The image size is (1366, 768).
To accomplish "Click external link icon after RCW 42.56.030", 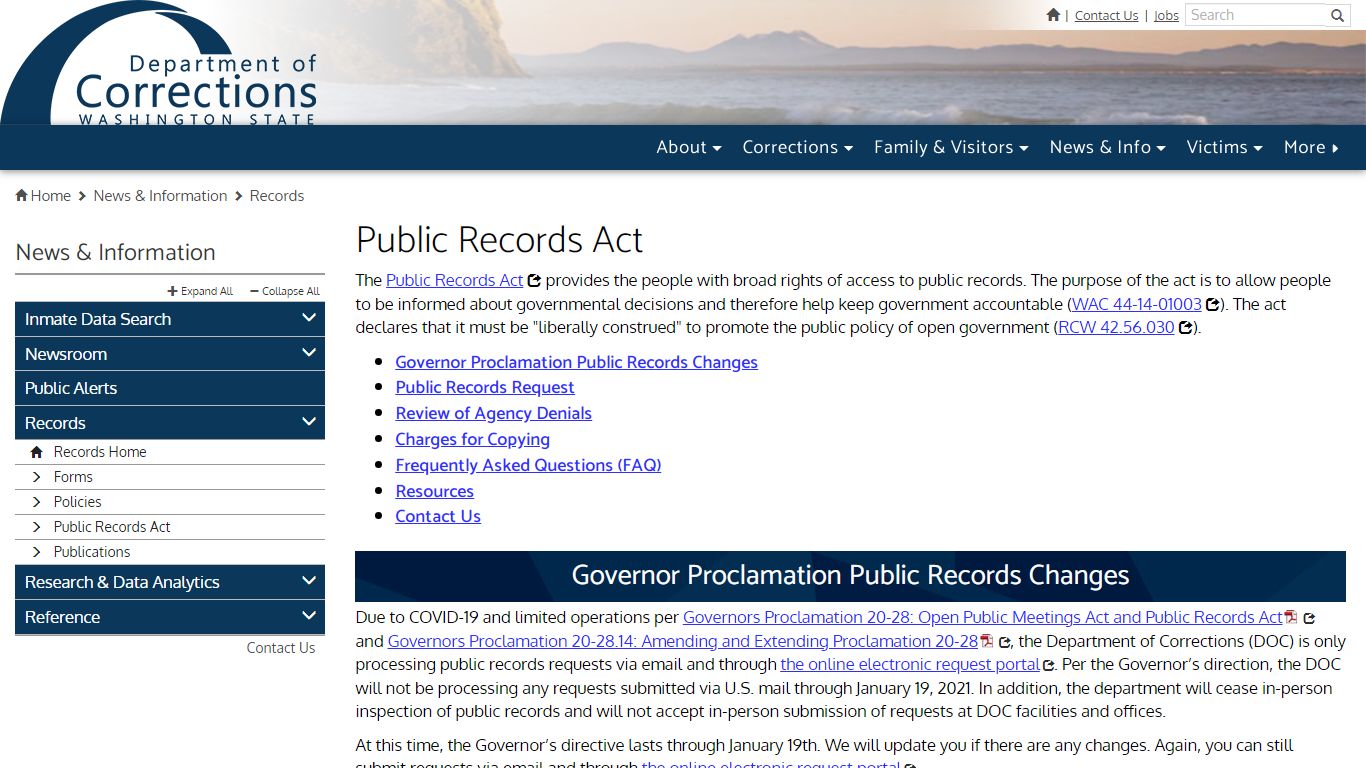I will [x=1185, y=328].
